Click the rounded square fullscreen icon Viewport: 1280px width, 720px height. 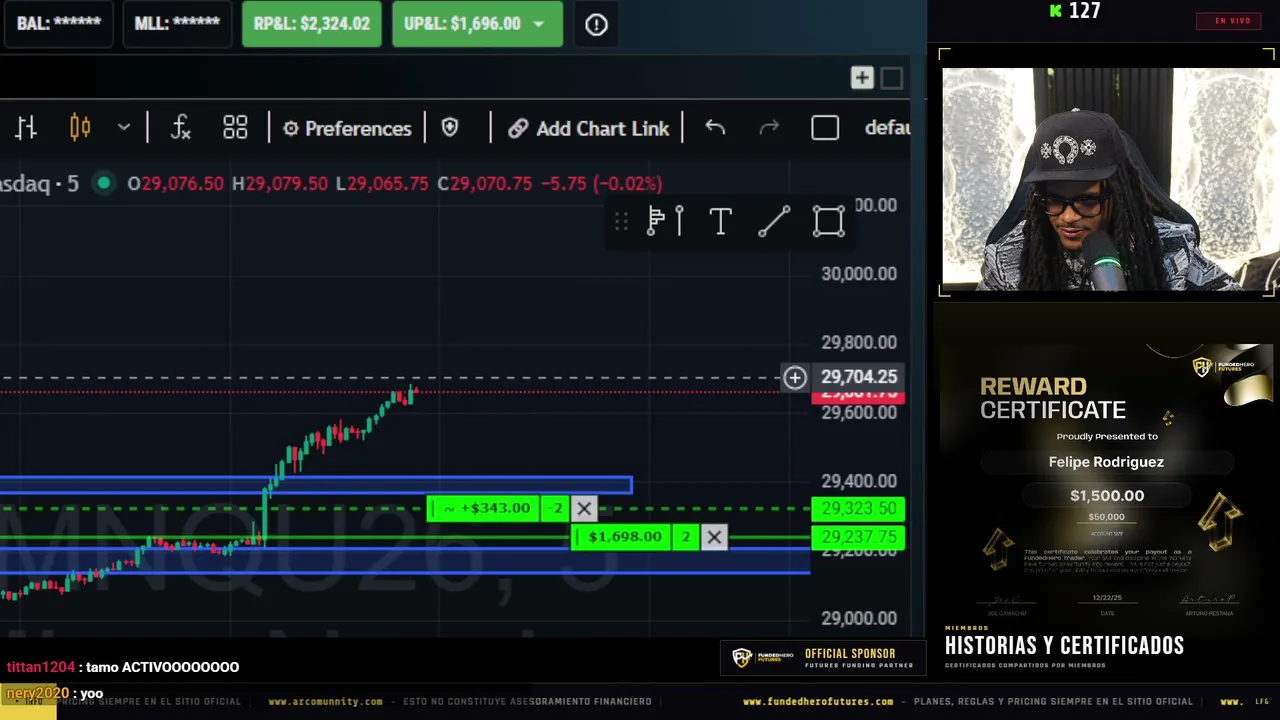click(x=825, y=128)
